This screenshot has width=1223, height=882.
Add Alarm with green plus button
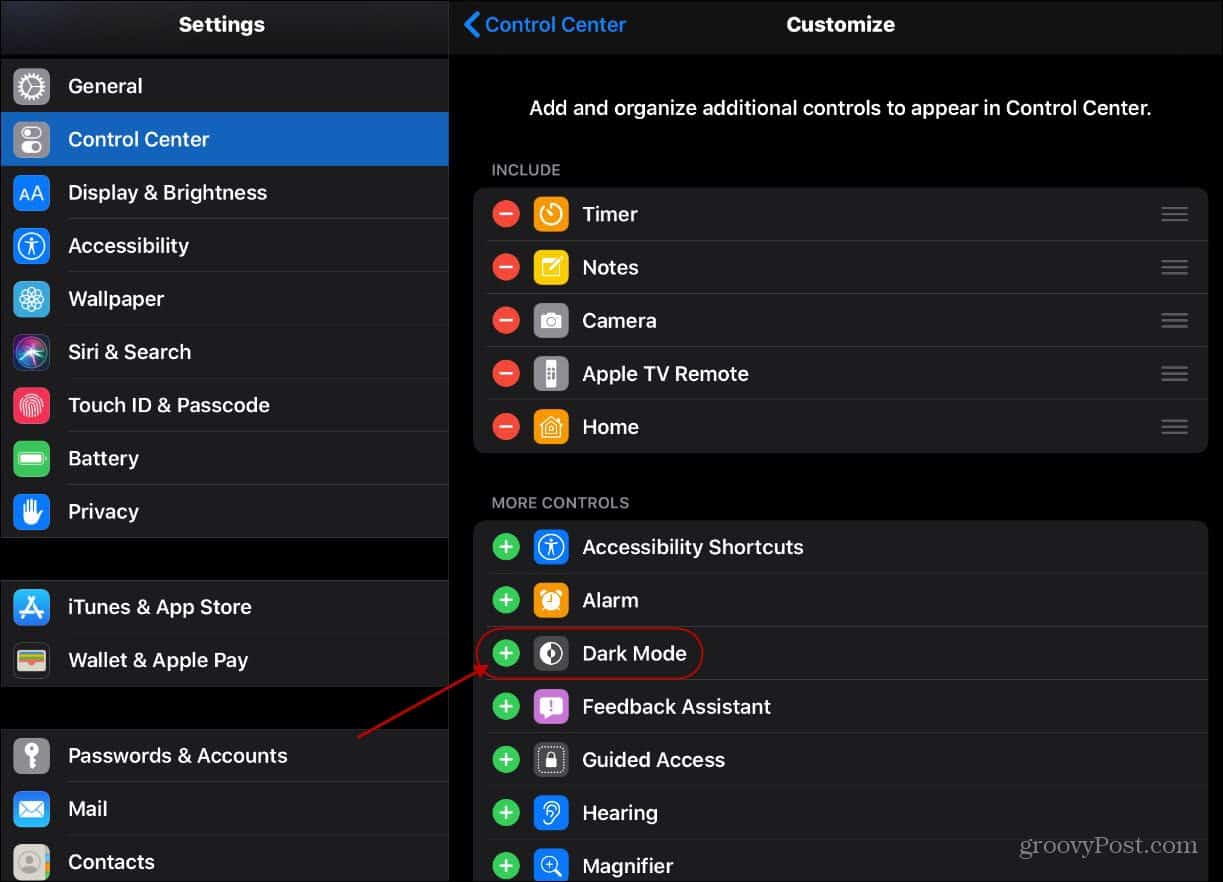[506, 600]
